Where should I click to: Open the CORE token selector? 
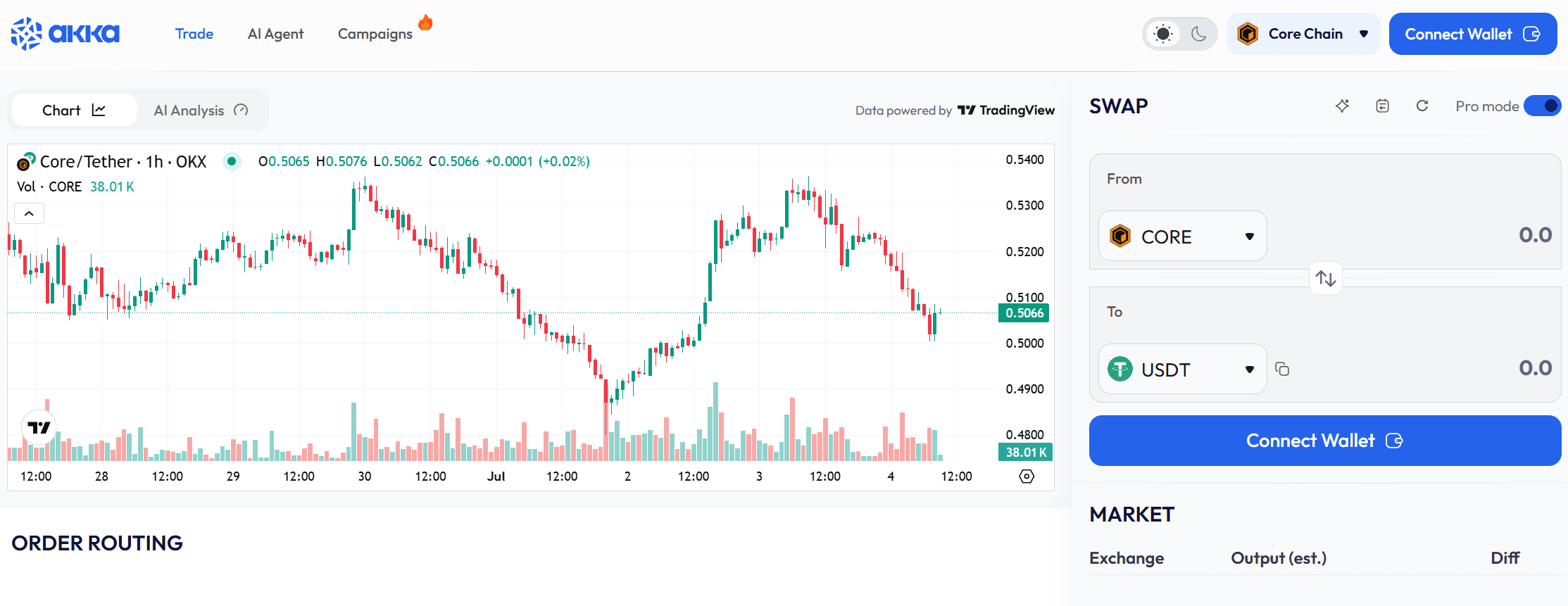pos(1182,236)
